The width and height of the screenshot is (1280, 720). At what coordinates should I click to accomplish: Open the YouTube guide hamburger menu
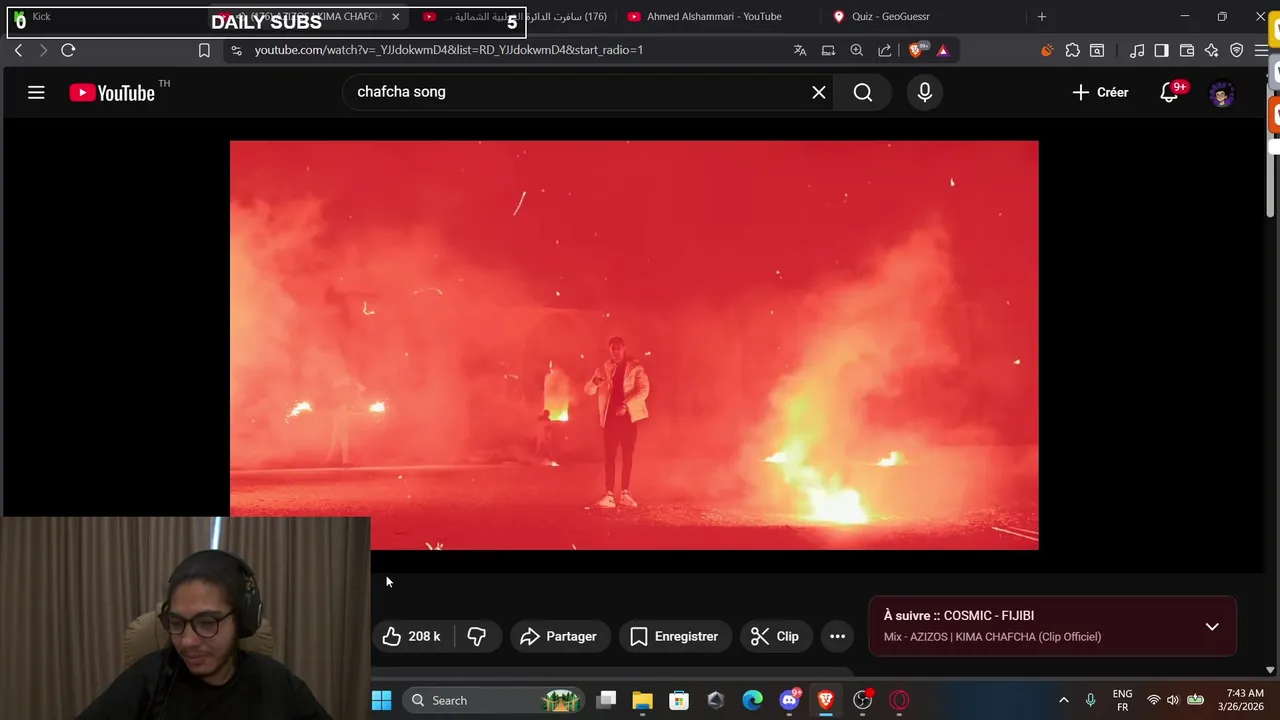36,92
